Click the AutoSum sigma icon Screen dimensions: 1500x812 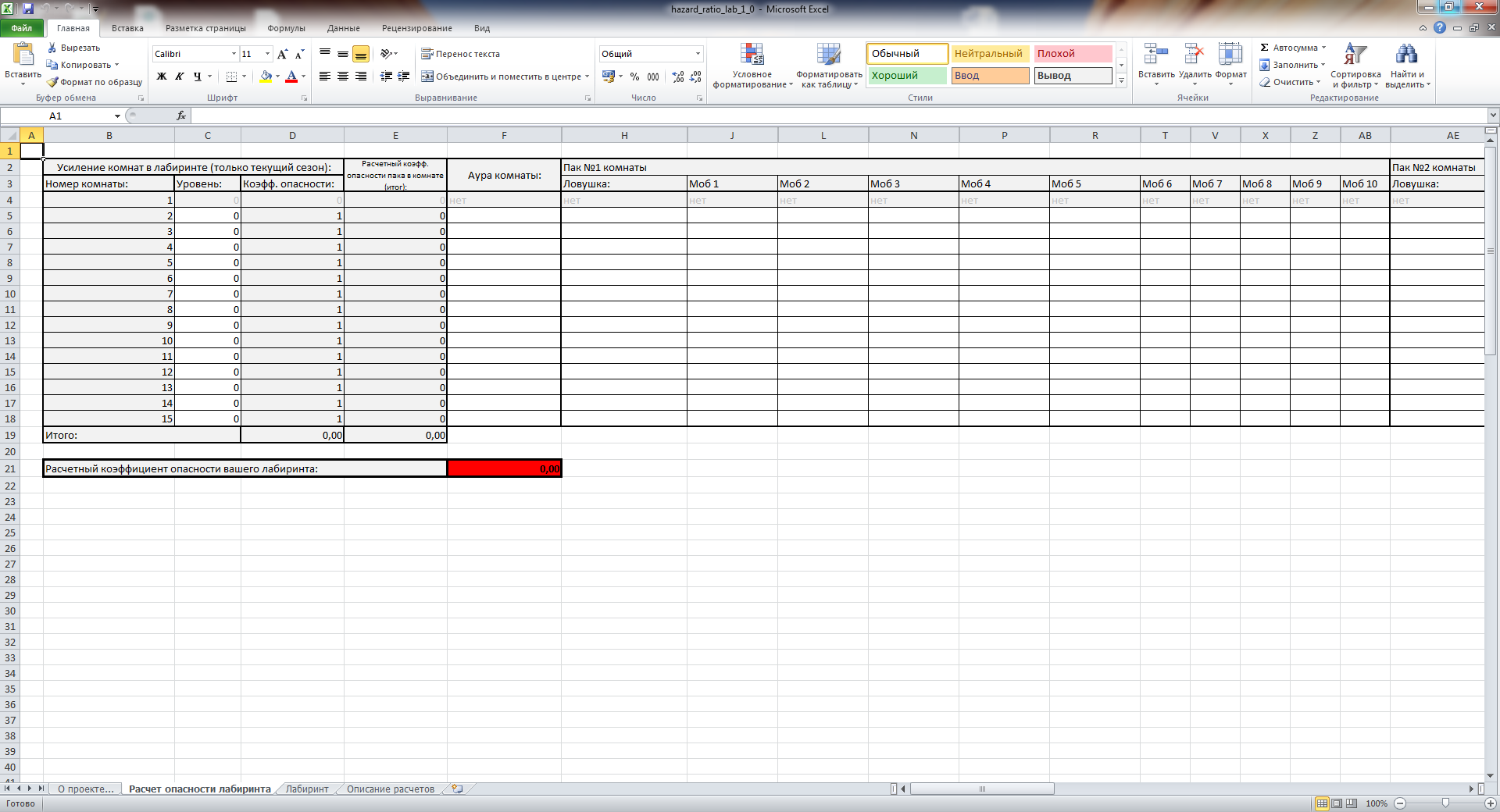1265,48
